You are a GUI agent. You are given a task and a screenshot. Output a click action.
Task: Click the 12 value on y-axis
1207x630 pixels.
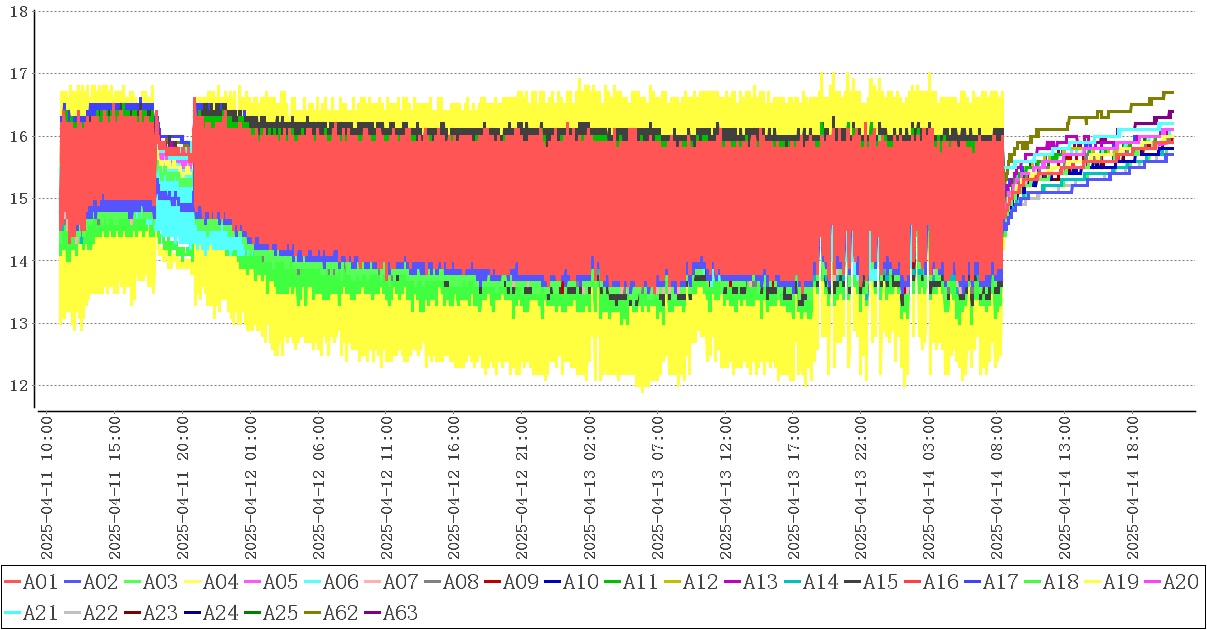[x=18, y=386]
